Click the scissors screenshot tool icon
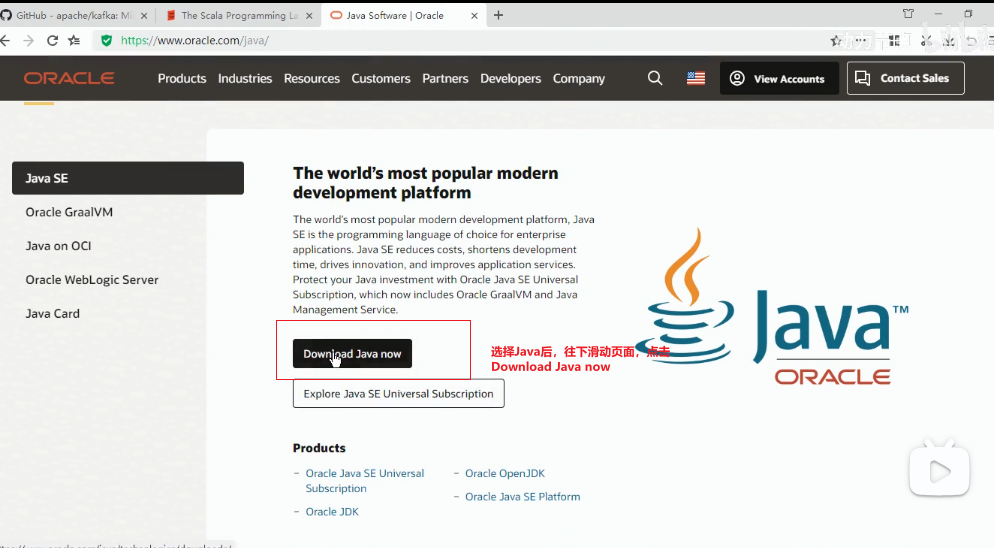This screenshot has height=548, width=994. tap(926, 41)
